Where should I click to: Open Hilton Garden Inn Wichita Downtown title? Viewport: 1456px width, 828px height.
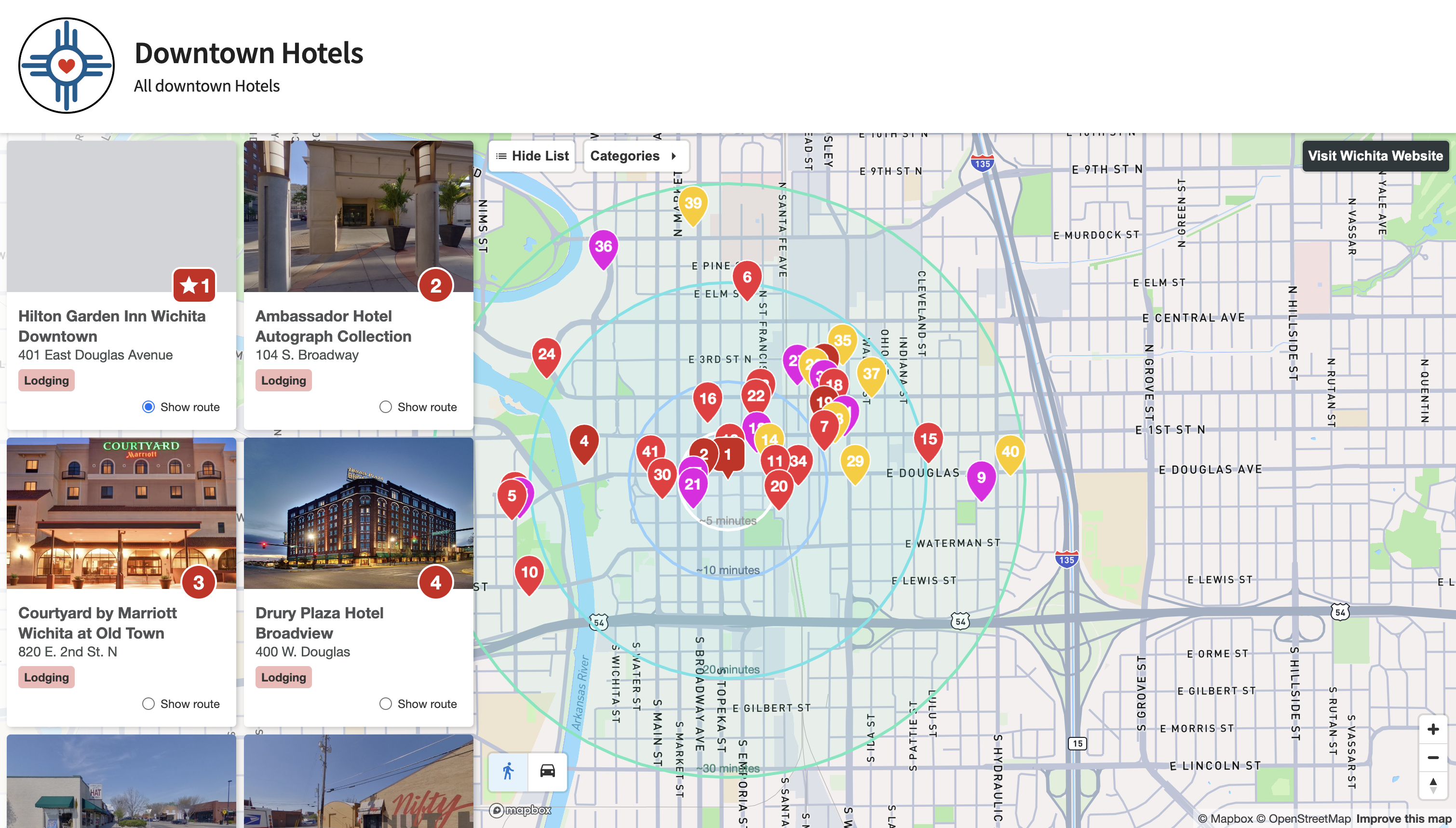(x=111, y=326)
